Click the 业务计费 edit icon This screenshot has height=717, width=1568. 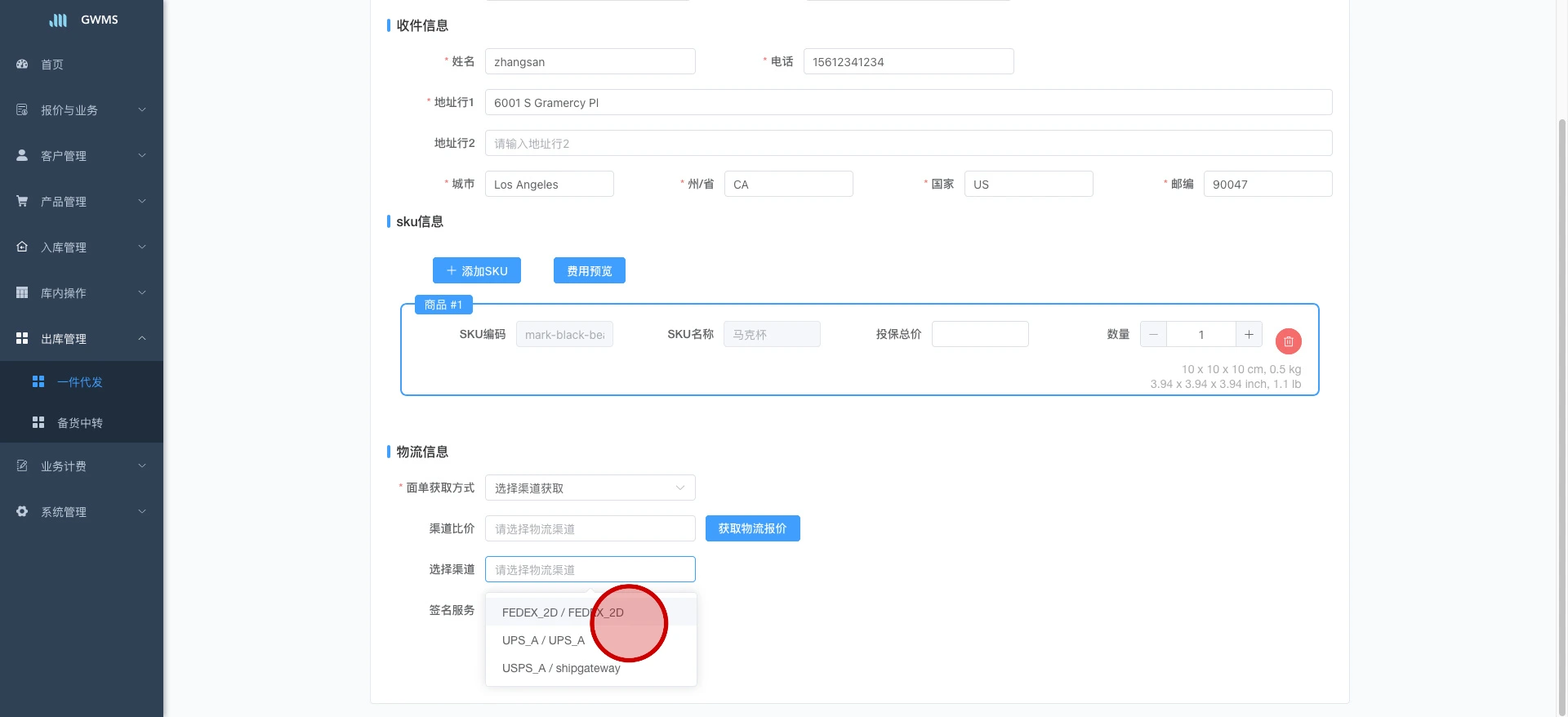[x=22, y=465]
